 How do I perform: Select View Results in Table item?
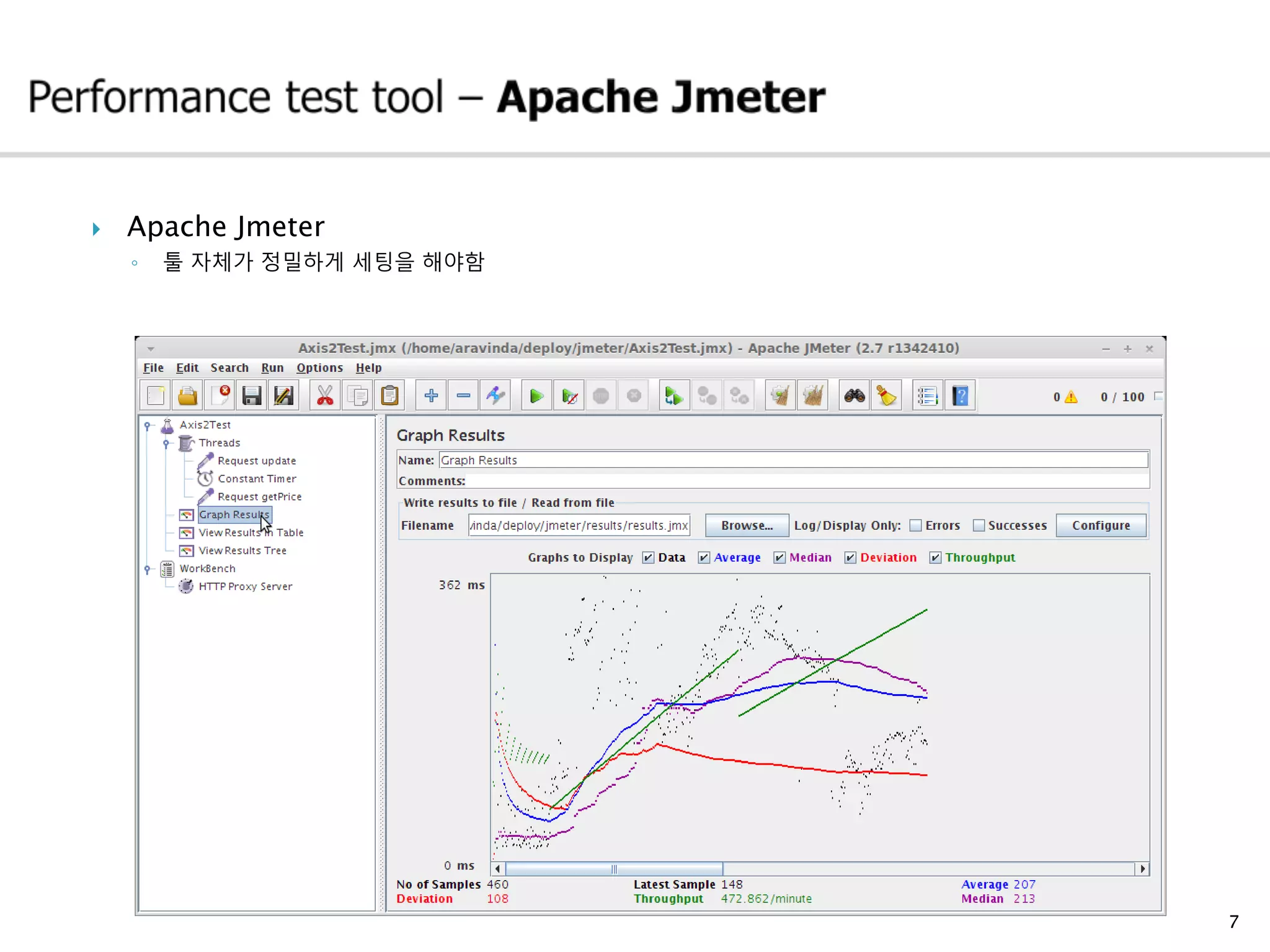251,533
